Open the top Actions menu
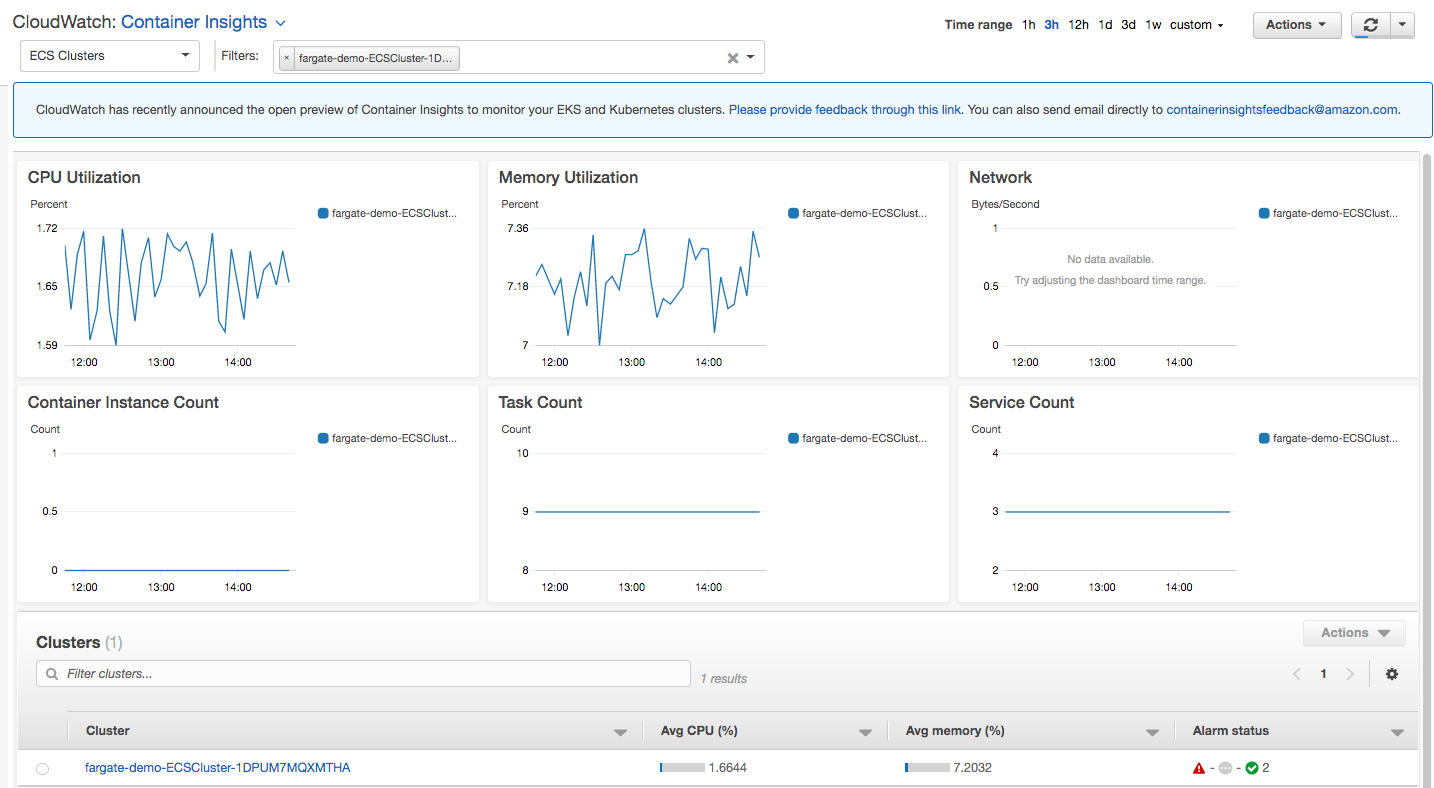This screenshot has width=1434, height=788. (1297, 25)
